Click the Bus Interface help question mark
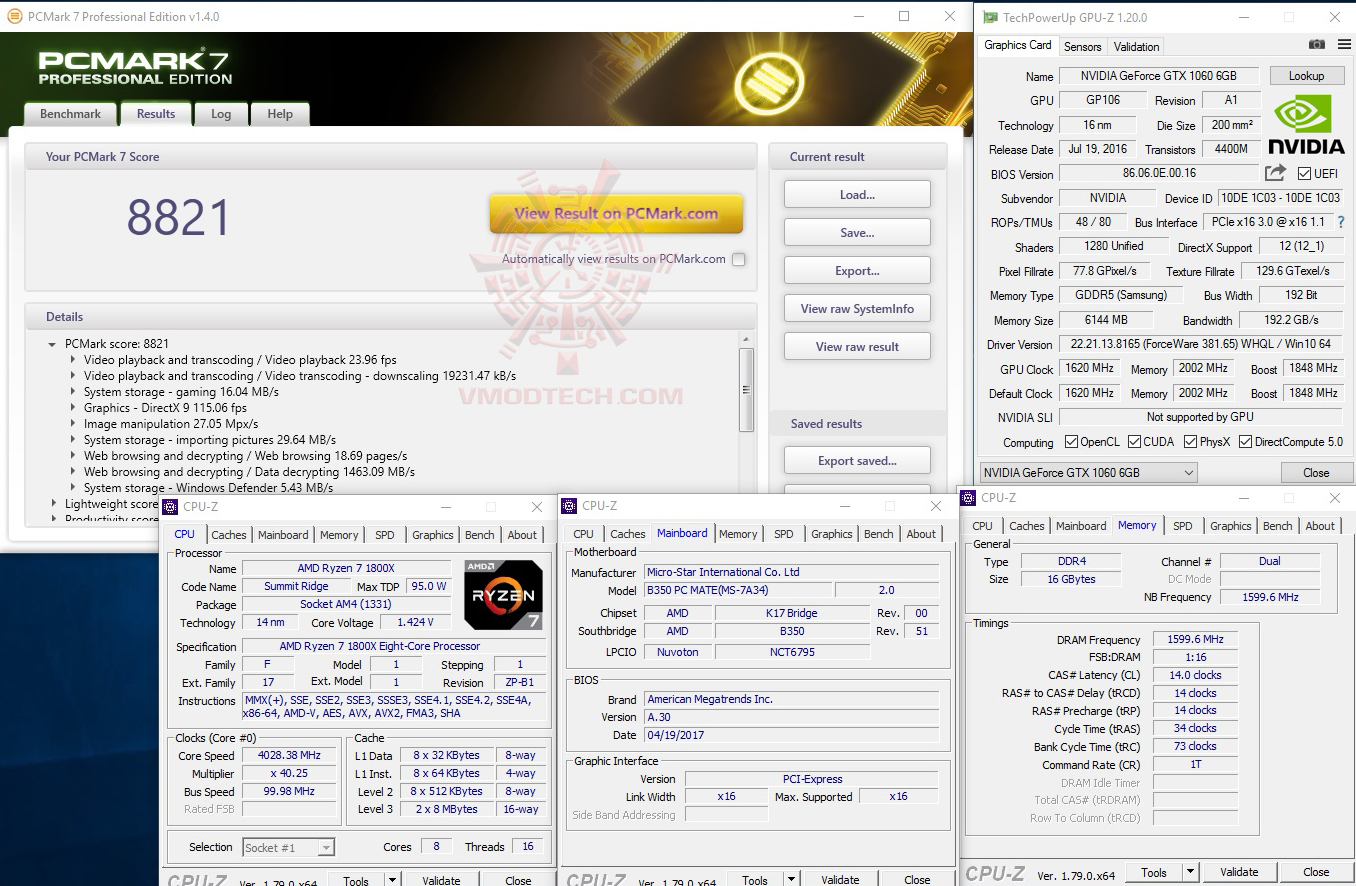 [x=1342, y=222]
